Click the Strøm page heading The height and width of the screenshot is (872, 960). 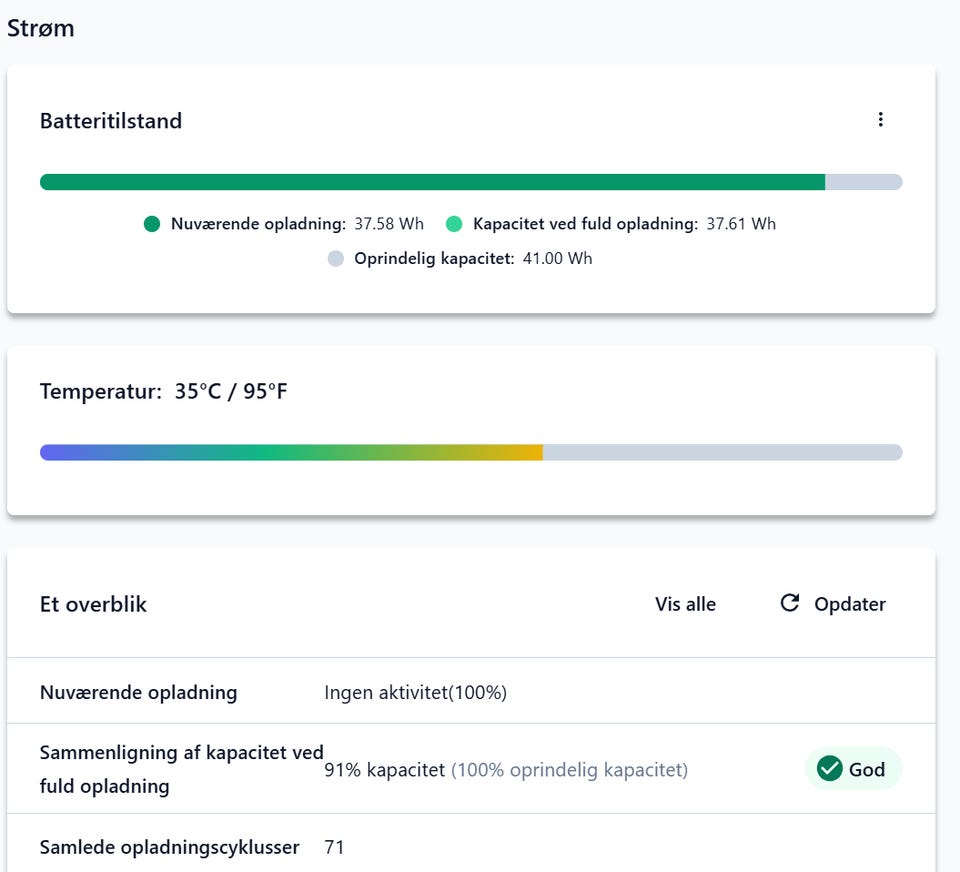(x=41, y=28)
